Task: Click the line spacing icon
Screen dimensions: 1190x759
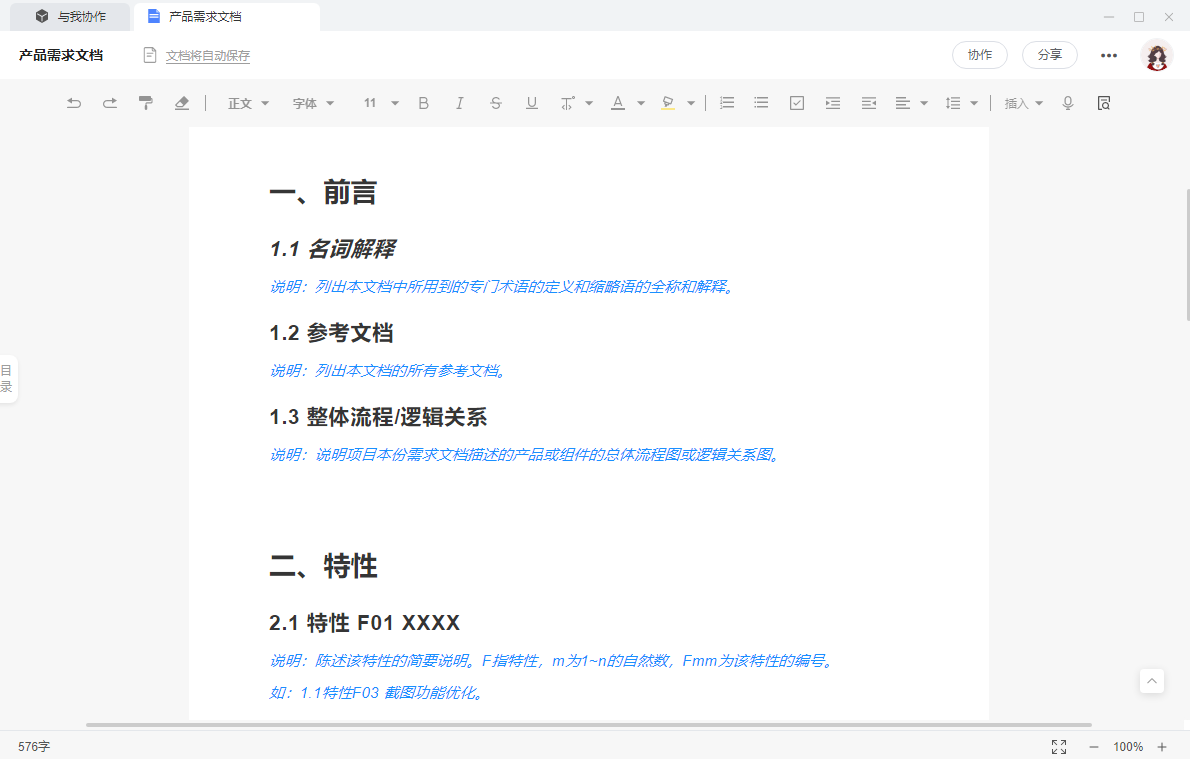Action: click(x=953, y=103)
